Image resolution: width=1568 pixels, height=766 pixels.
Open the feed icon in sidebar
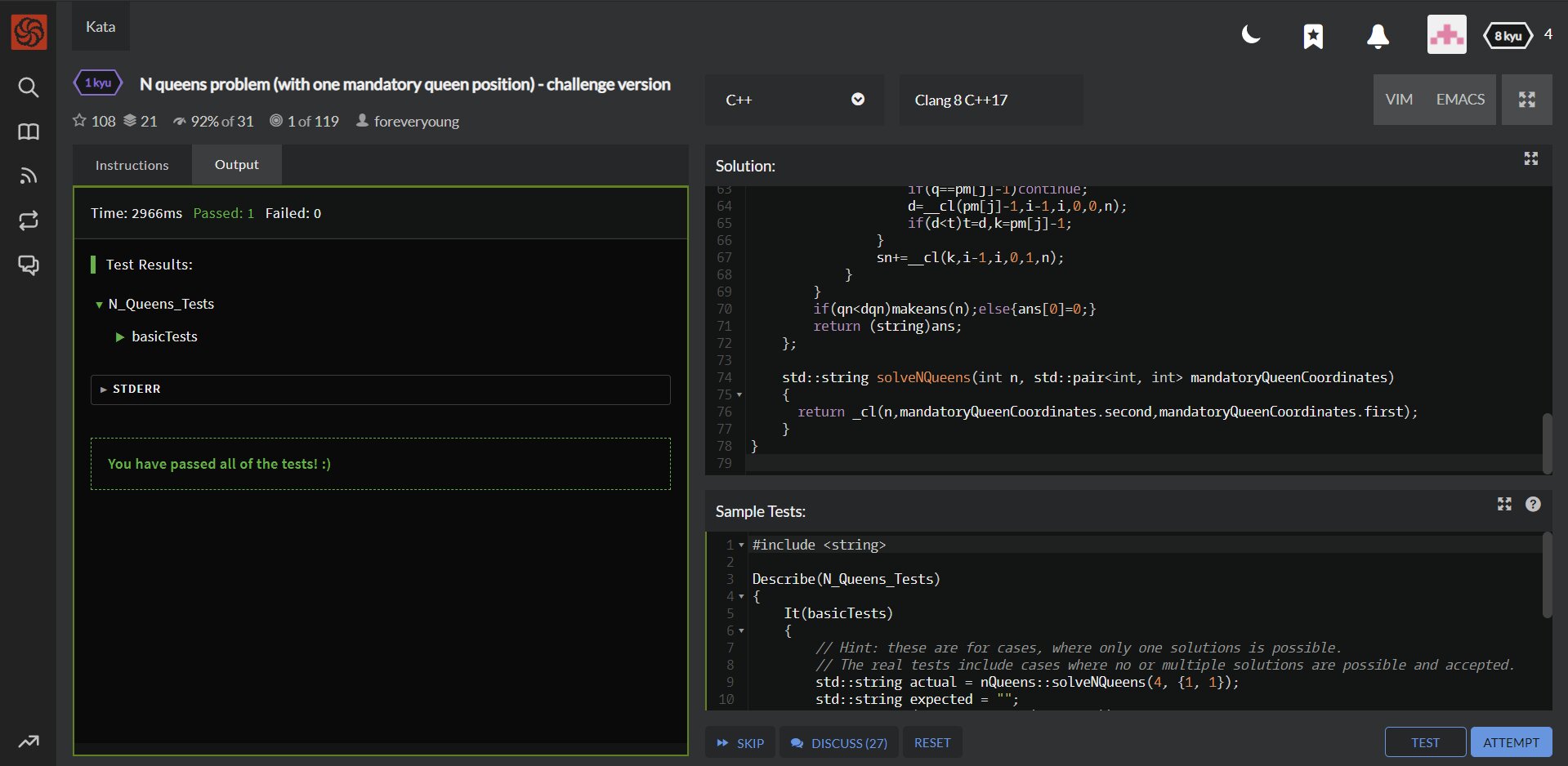pos(29,176)
